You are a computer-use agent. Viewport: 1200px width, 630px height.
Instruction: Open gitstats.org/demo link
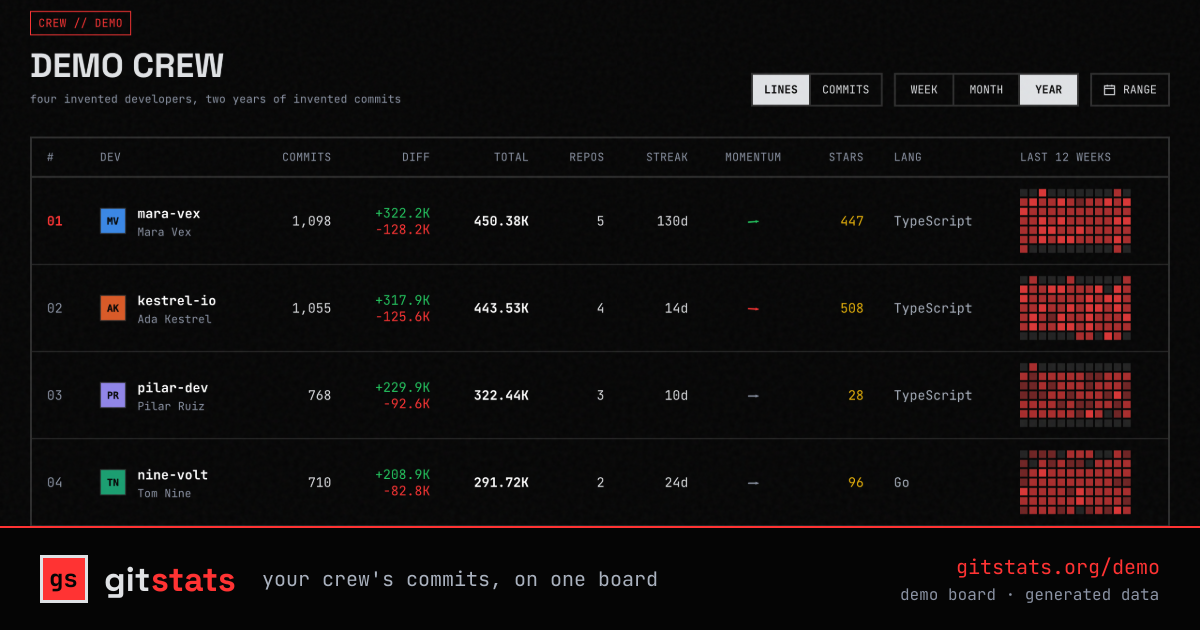pos(1058,568)
